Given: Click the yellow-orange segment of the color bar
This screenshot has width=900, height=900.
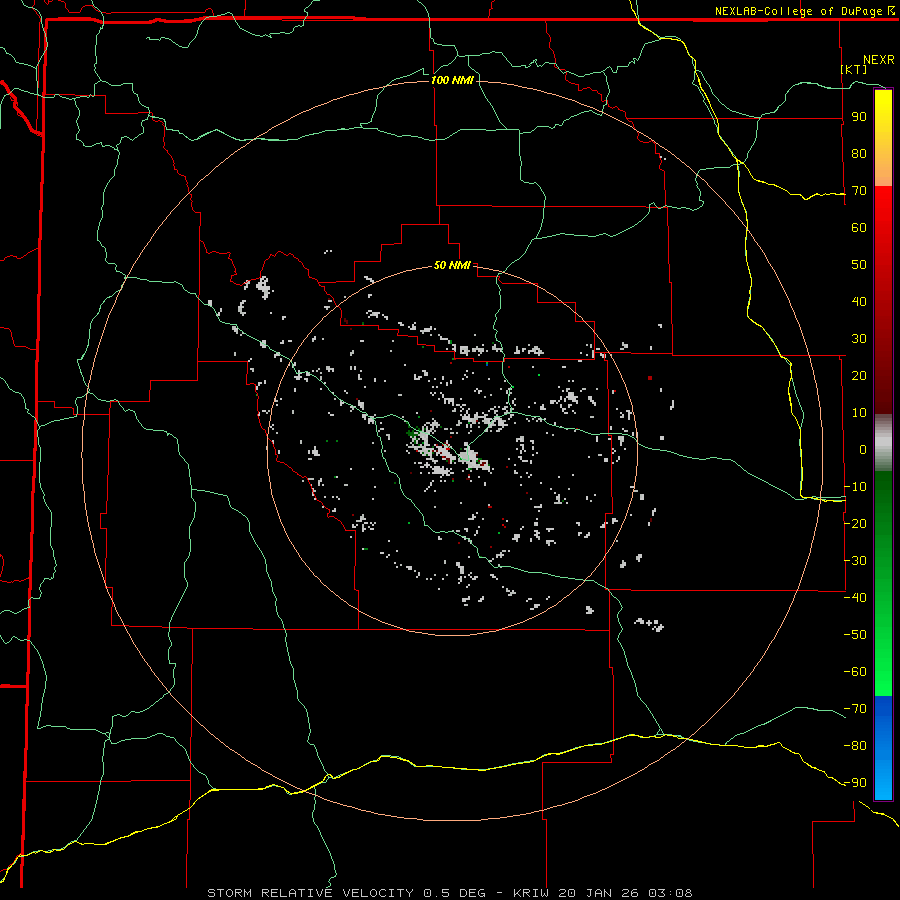Looking at the screenshot, I should [883, 138].
